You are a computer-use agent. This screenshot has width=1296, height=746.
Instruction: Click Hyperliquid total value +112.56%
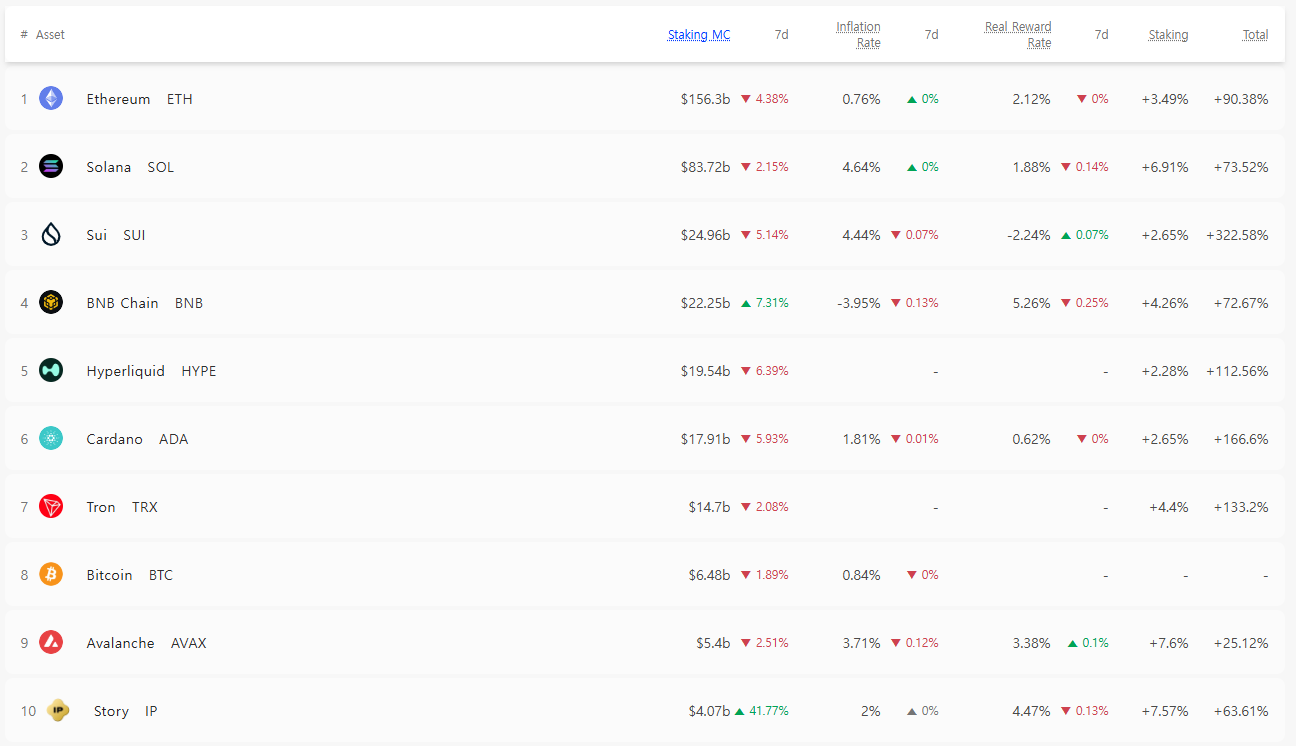[x=1238, y=371]
